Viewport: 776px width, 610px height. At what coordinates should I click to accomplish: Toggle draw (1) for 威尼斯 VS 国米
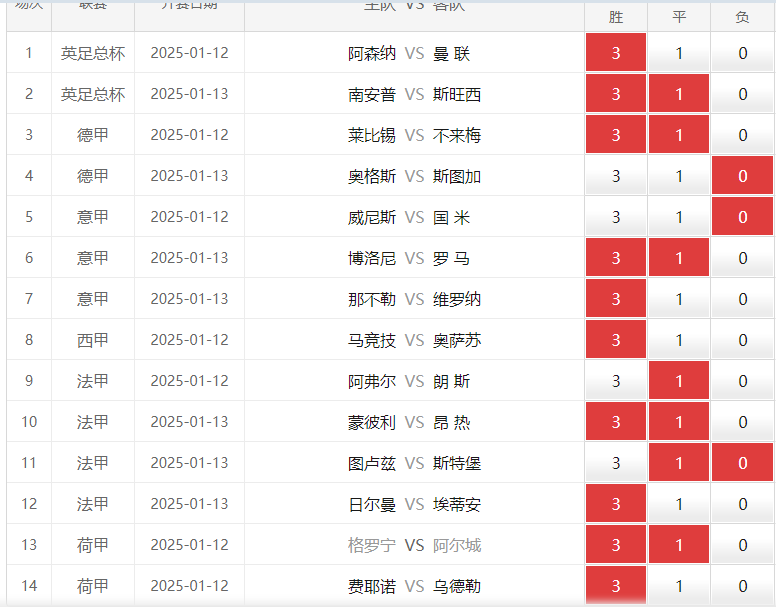pyautogui.click(x=679, y=217)
